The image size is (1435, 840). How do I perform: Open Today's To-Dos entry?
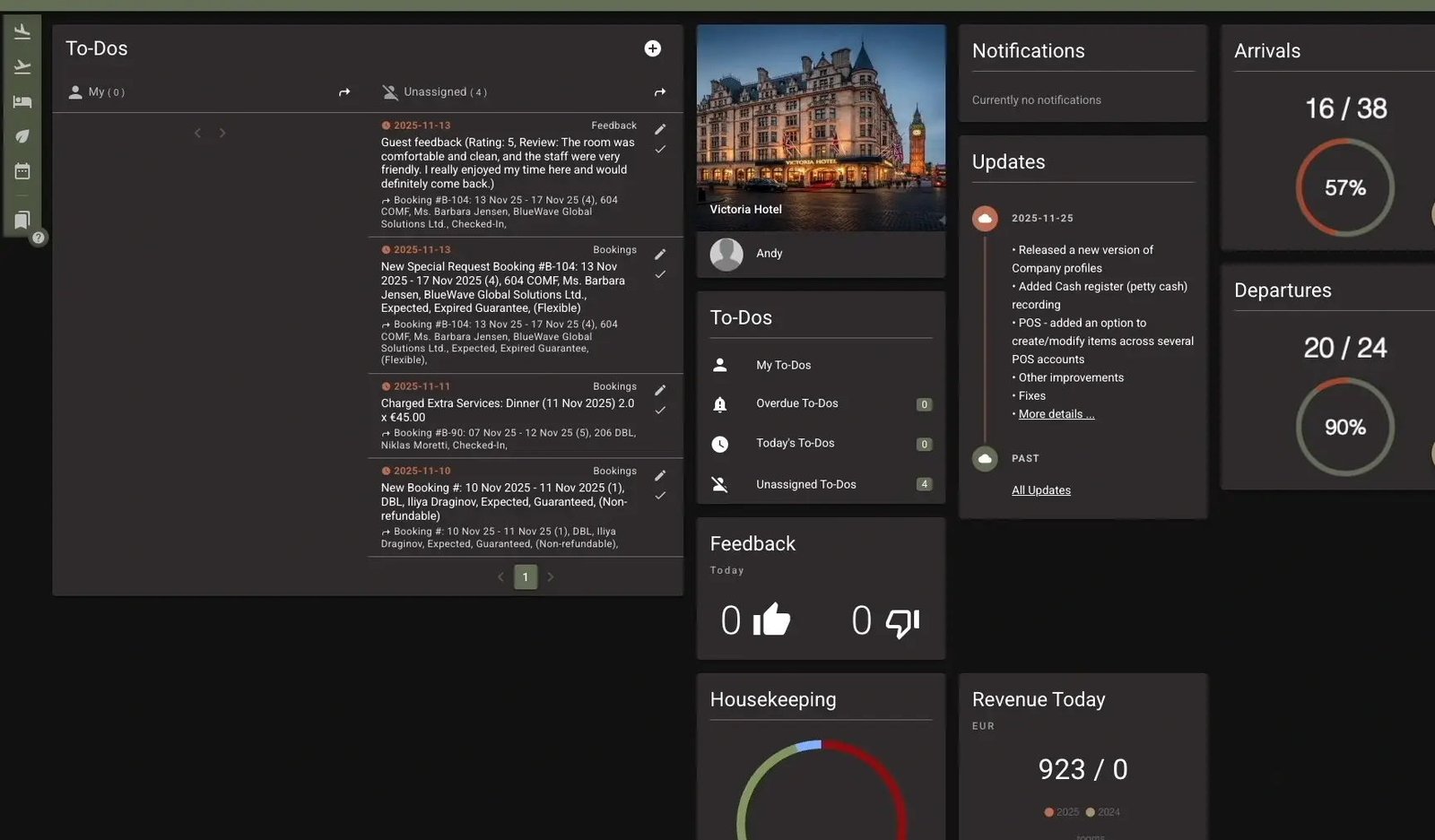pos(821,444)
